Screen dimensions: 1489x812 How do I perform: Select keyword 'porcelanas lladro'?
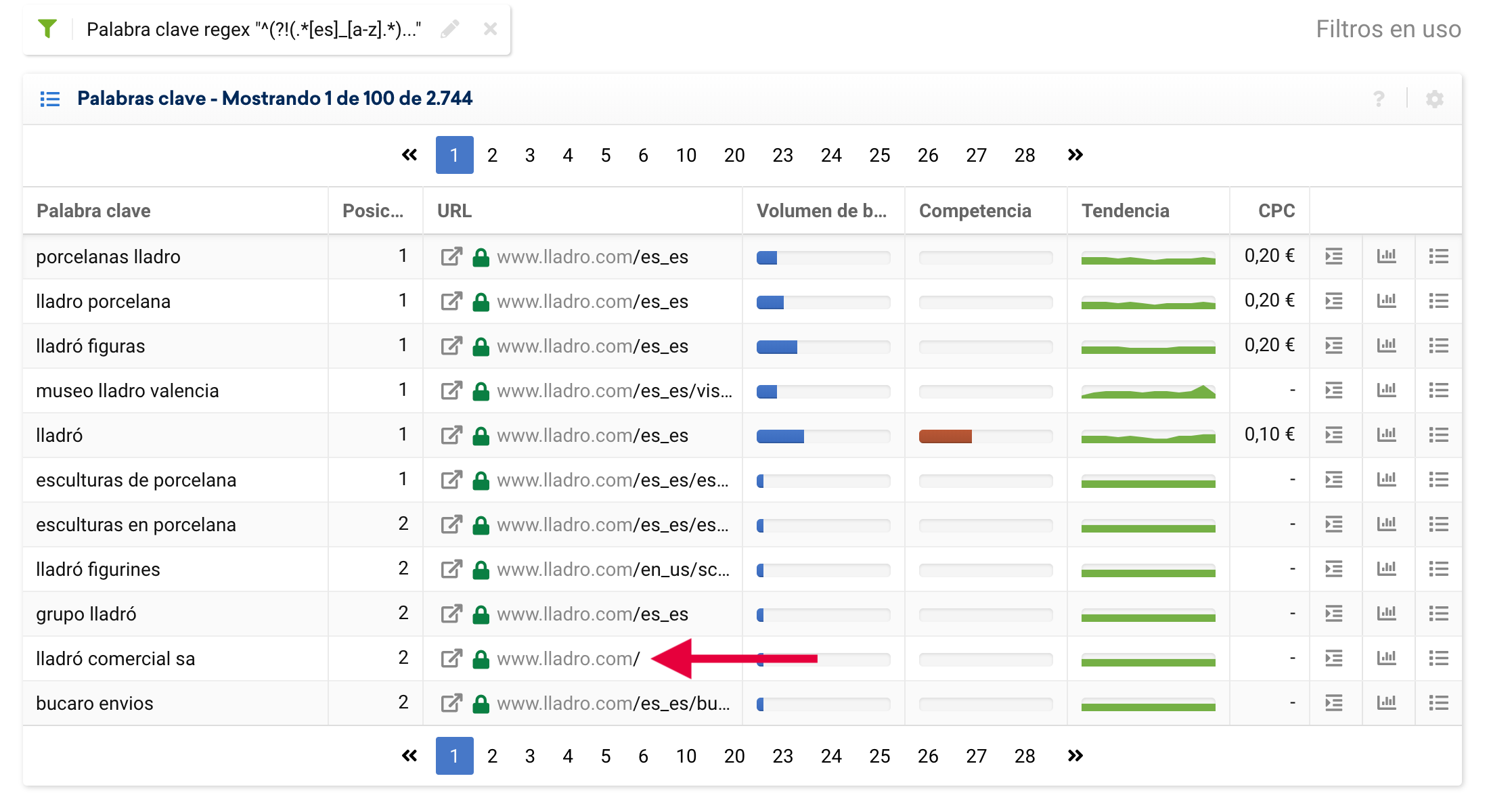click(108, 256)
